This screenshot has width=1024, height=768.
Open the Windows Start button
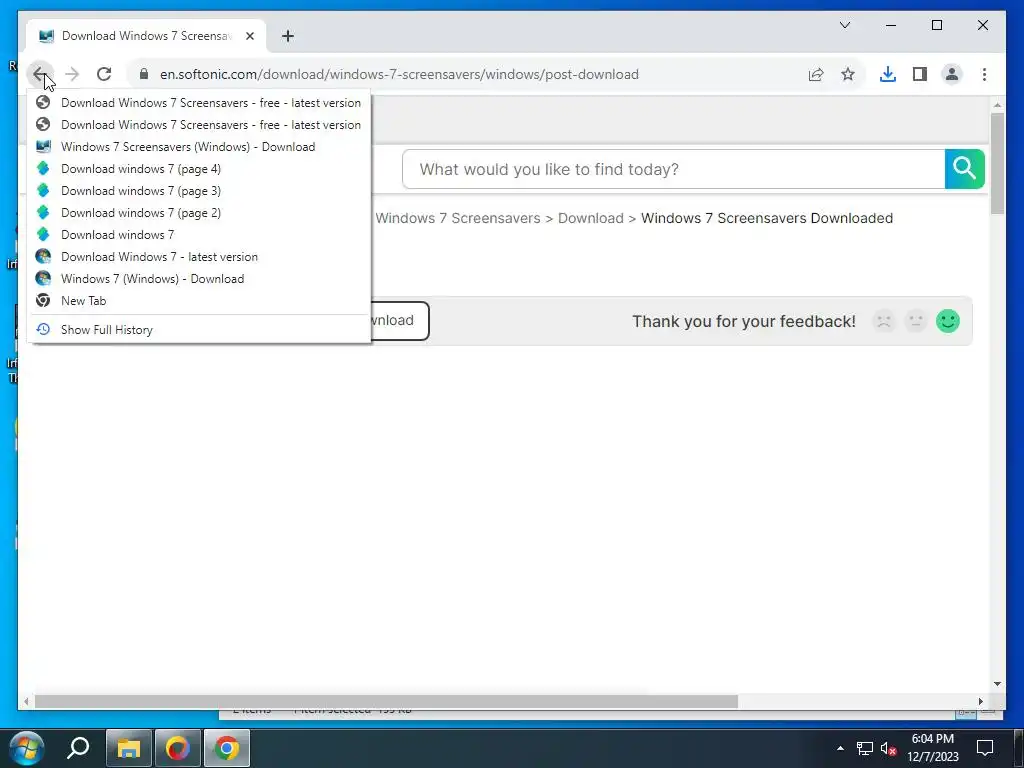click(x=27, y=748)
